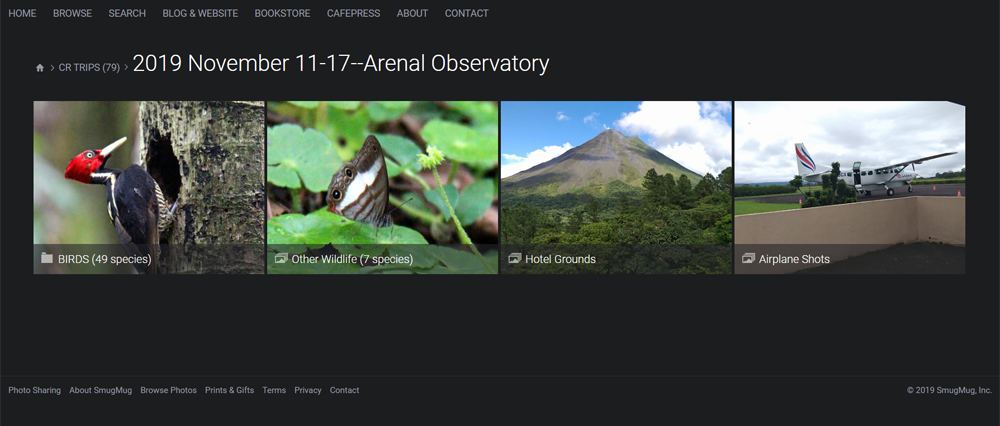Click the home icon in breadcrumb
The image size is (1000, 426).
40,68
